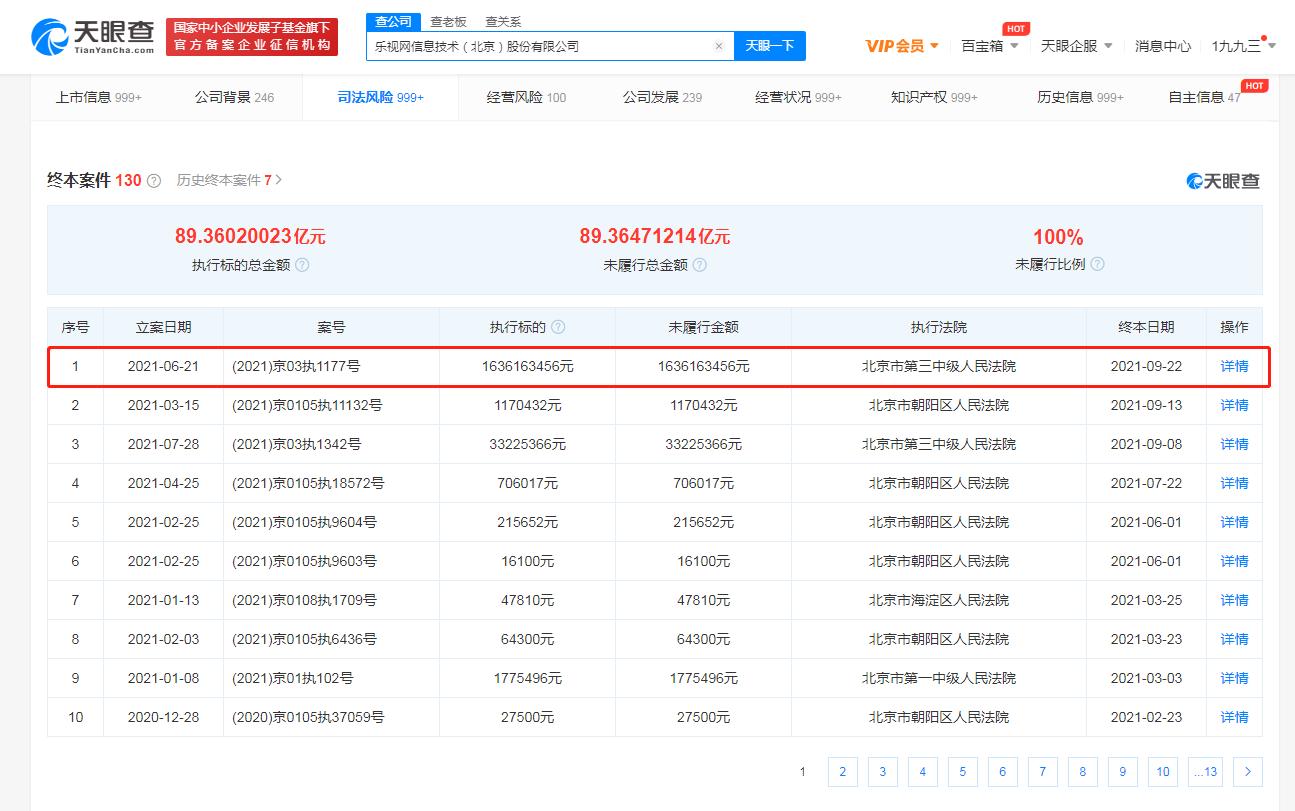The width and height of the screenshot is (1295, 811).
Task: View 详情 for case (2021)京0105执11132号
Action: tap(1234, 405)
